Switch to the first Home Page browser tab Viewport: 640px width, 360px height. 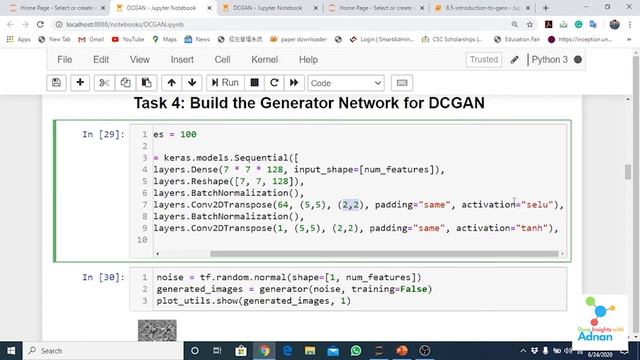57,8
